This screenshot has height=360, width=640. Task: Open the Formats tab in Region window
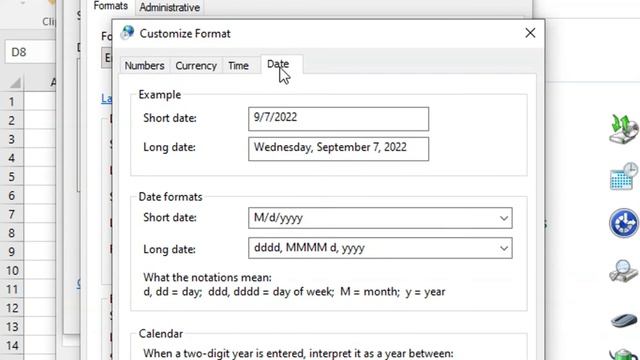[111, 7]
